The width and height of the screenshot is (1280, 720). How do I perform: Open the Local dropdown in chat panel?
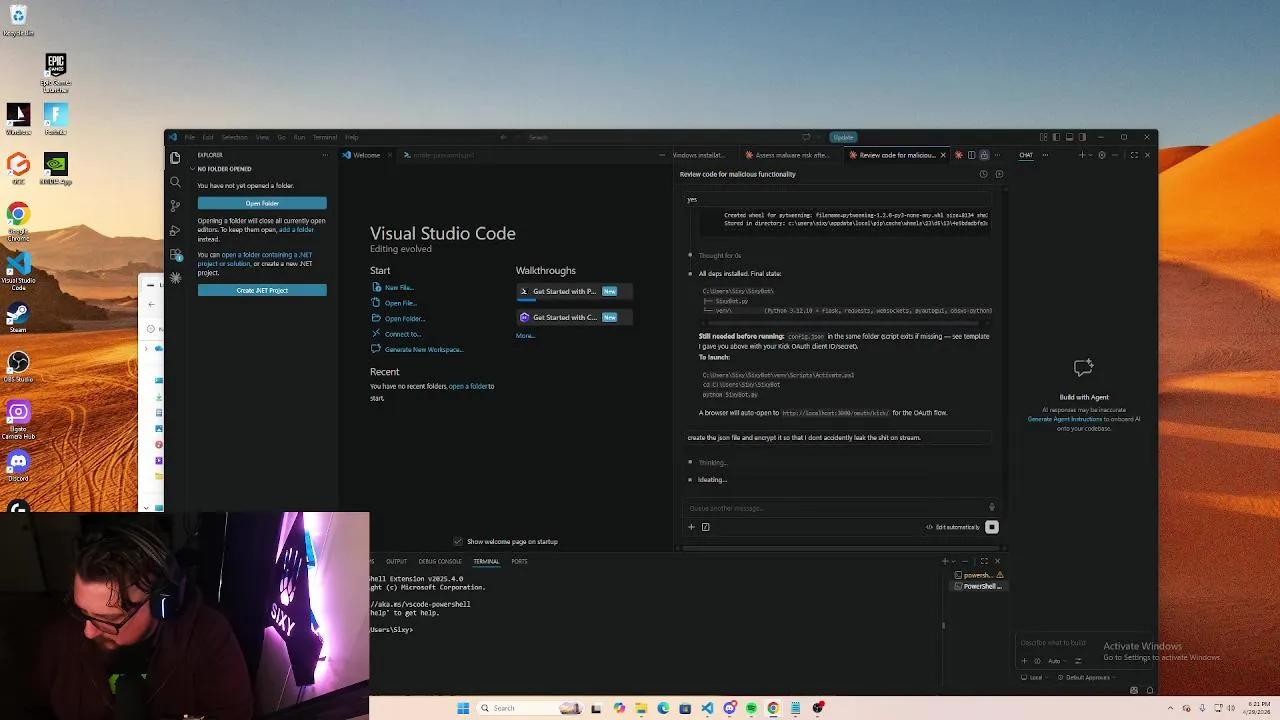(x=1035, y=678)
